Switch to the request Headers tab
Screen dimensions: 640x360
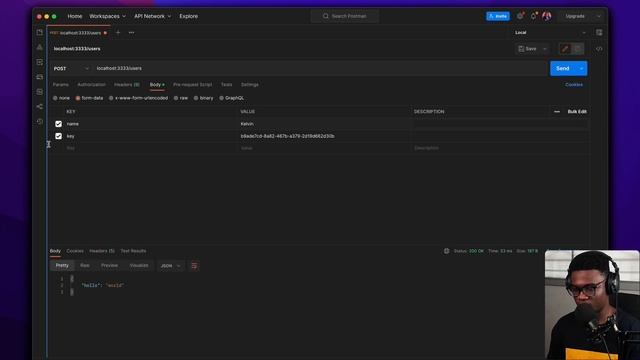127,84
